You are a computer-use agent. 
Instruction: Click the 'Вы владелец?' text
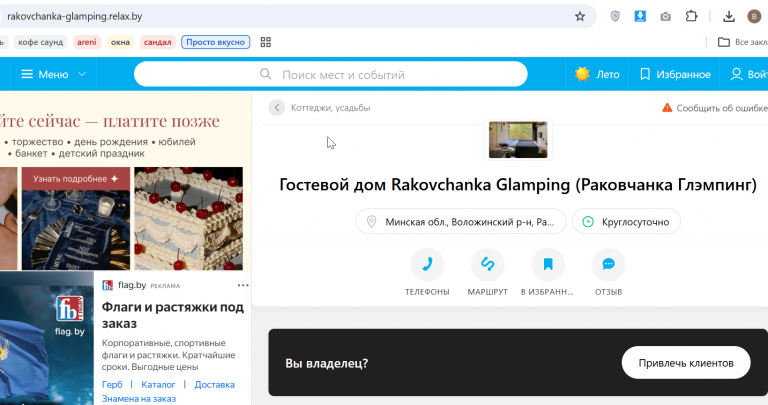327,363
